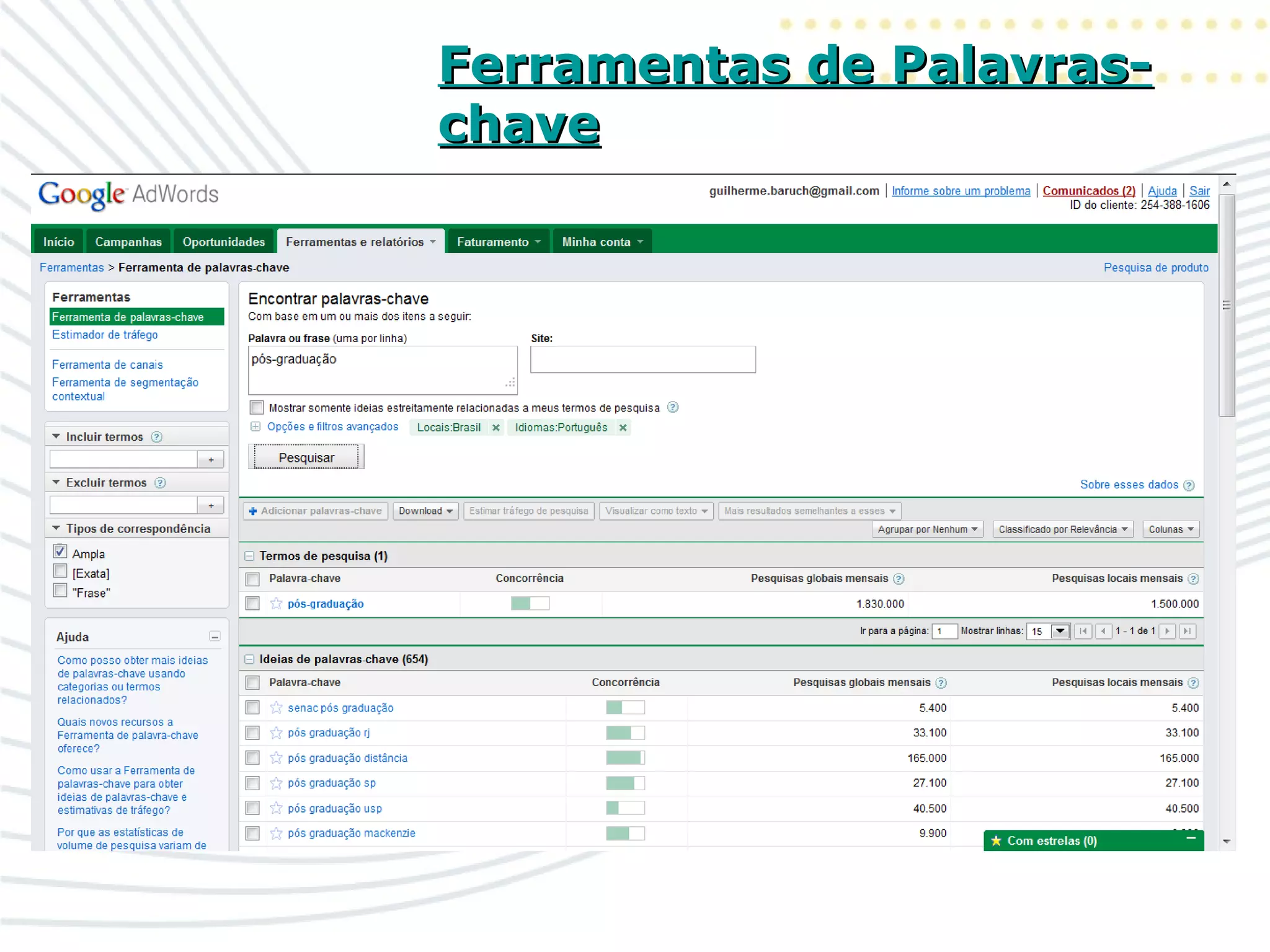Open help for Excluir termos
The image size is (1270, 952).
click(x=160, y=483)
